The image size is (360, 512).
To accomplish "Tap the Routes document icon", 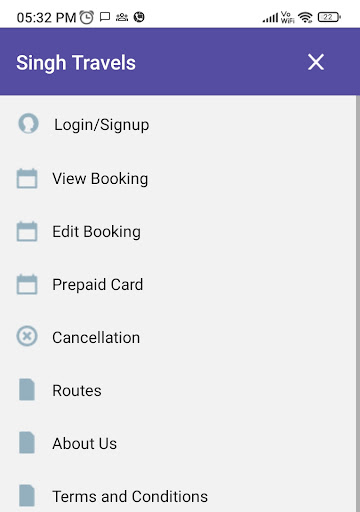I will pyautogui.click(x=27, y=389).
